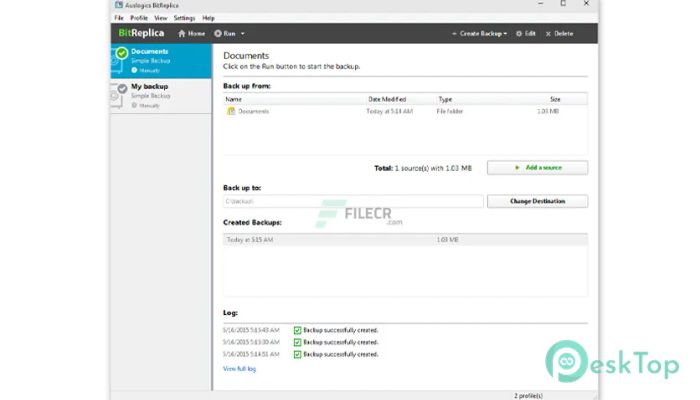
Task: Go to Home in the toolbar
Action: 192,33
